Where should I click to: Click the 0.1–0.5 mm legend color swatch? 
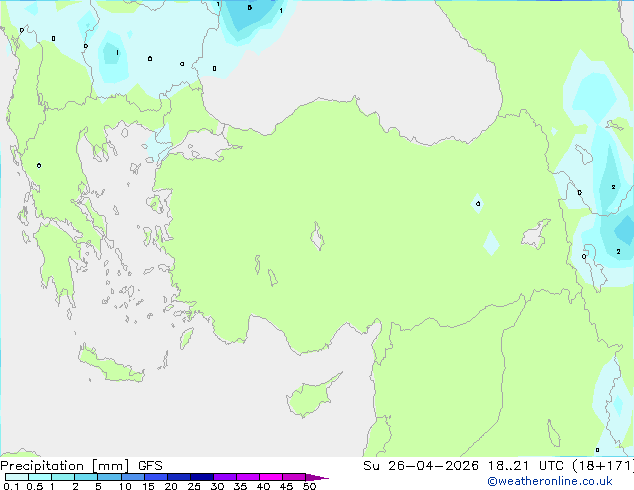pos(17,477)
